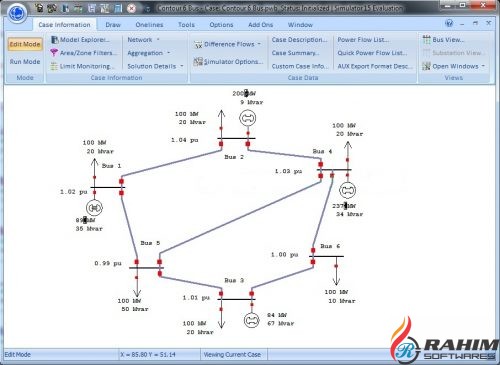Expand the Open Windows dropdown arrow
This screenshot has height=365, width=500.
(483, 66)
